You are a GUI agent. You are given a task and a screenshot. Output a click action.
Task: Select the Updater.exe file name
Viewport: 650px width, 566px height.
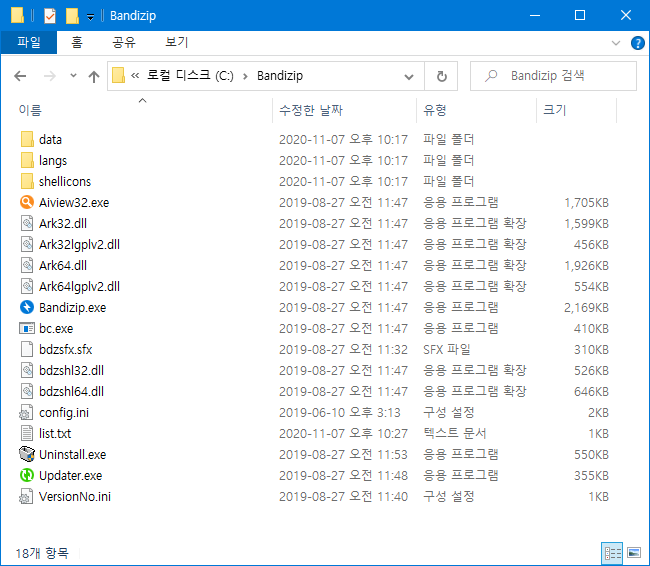[x=70, y=476]
